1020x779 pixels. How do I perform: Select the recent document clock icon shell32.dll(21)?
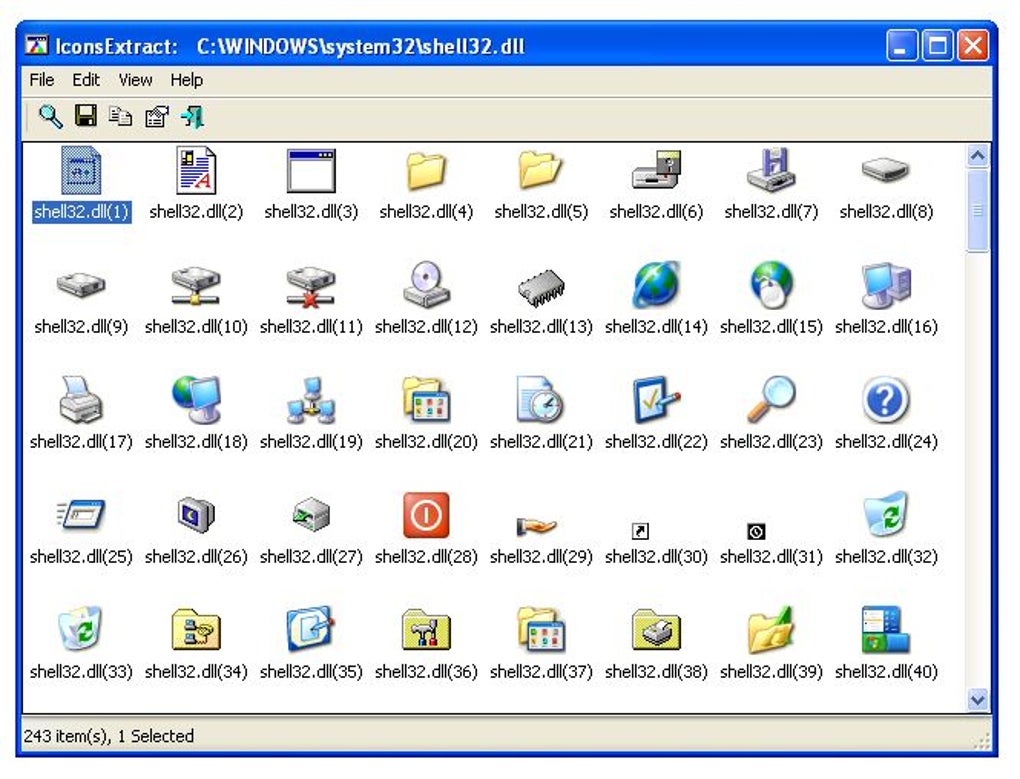(x=541, y=399)
